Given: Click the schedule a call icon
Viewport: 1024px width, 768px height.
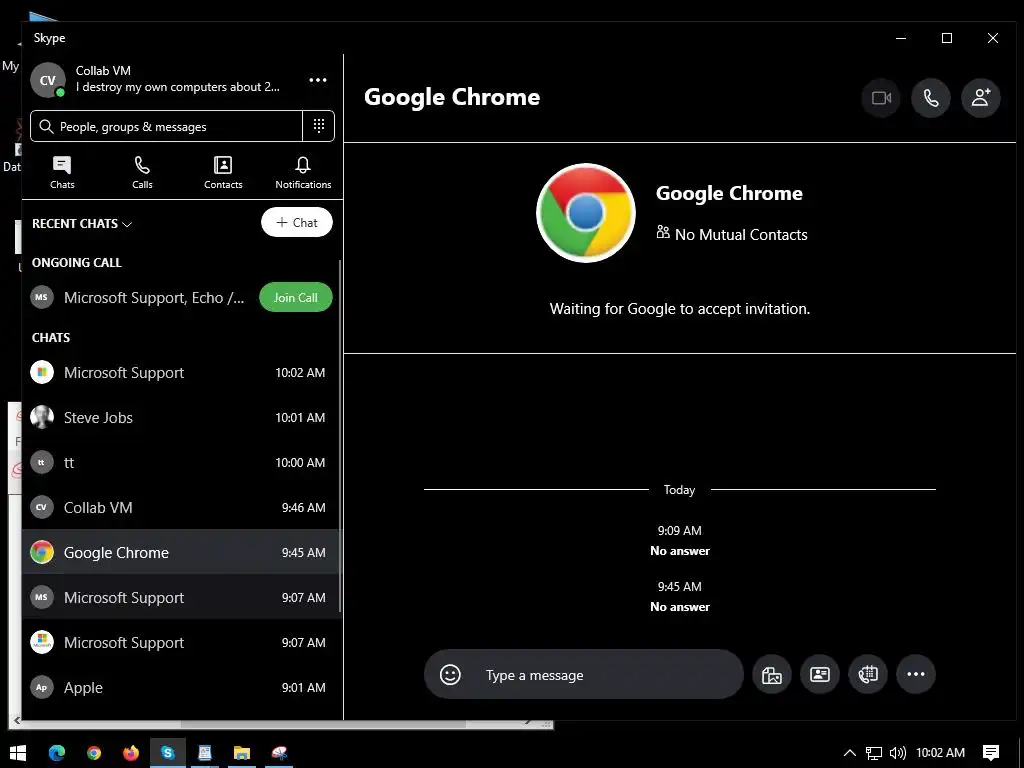Looking at the screenshot, I should (868, 675).
